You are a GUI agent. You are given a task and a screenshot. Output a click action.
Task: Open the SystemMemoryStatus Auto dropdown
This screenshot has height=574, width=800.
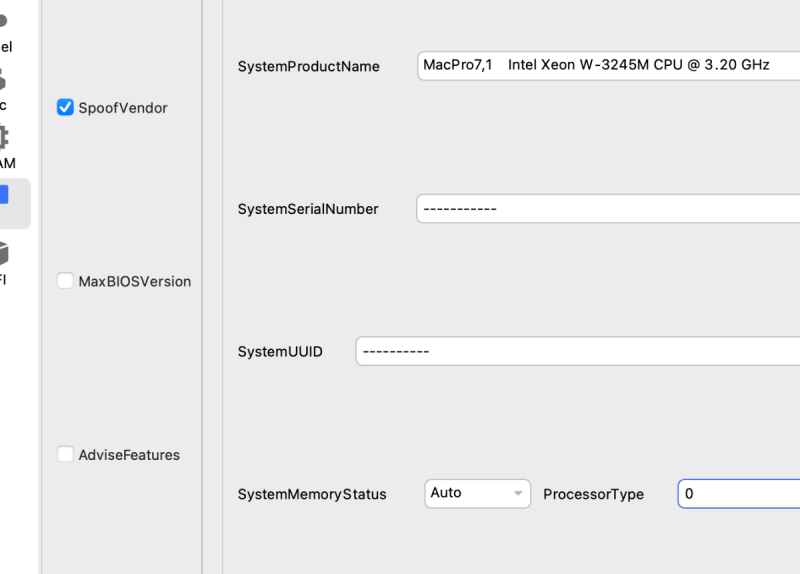coord(477,493)
